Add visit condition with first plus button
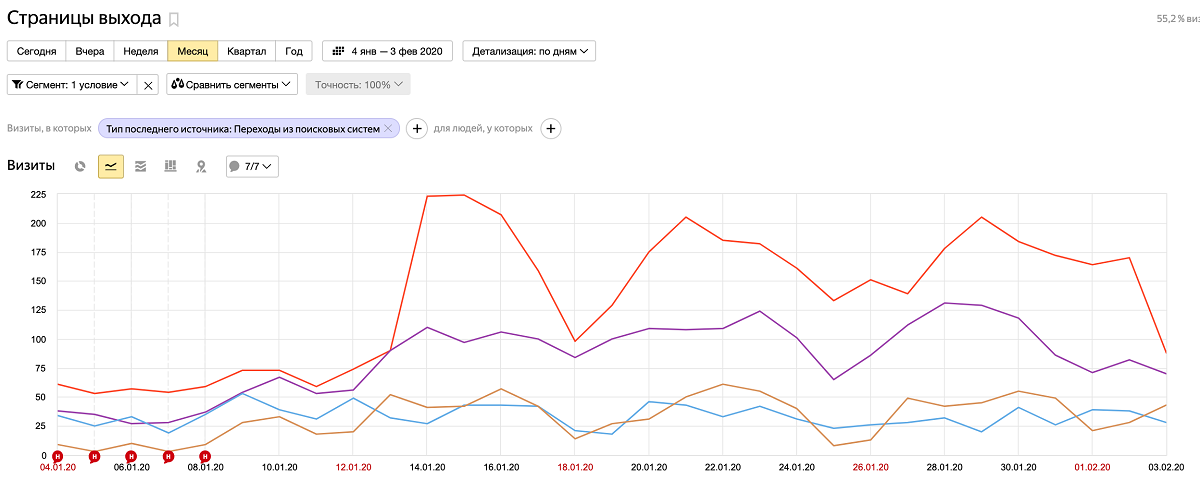This screenshot has width=1200, height=503. point(417,128)
